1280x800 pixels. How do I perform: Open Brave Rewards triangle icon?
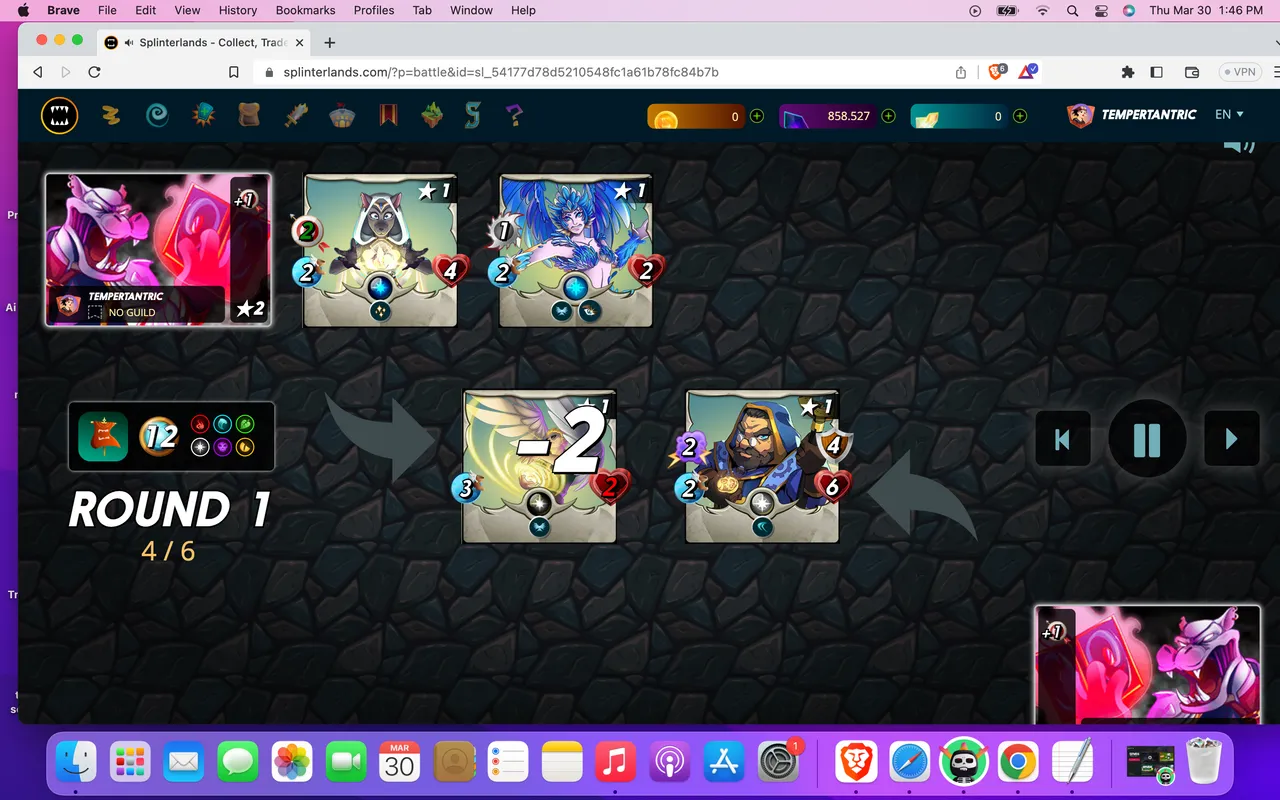[1028, 71]
